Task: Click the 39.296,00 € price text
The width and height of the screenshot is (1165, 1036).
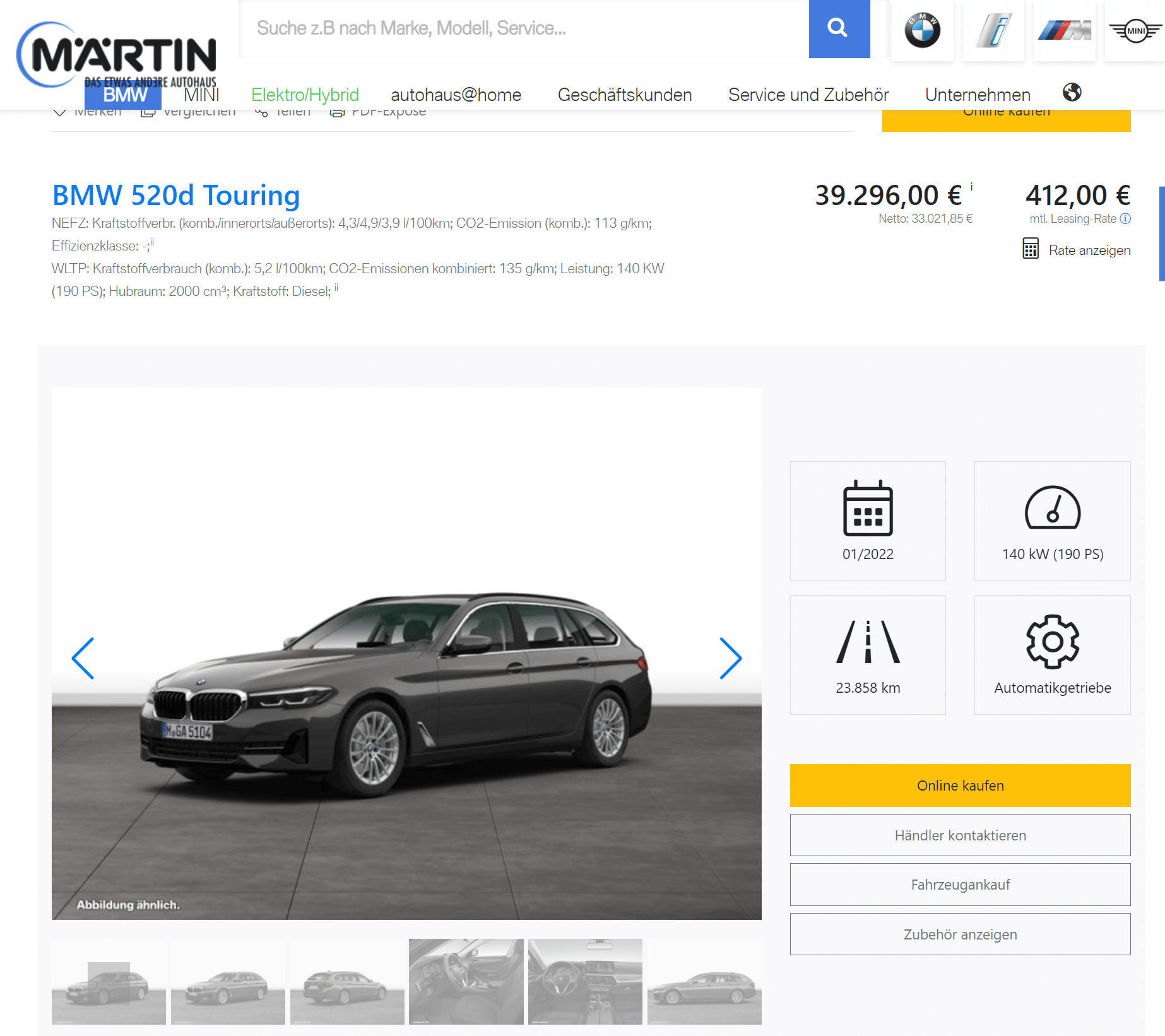Action: [x=889, y=196]
